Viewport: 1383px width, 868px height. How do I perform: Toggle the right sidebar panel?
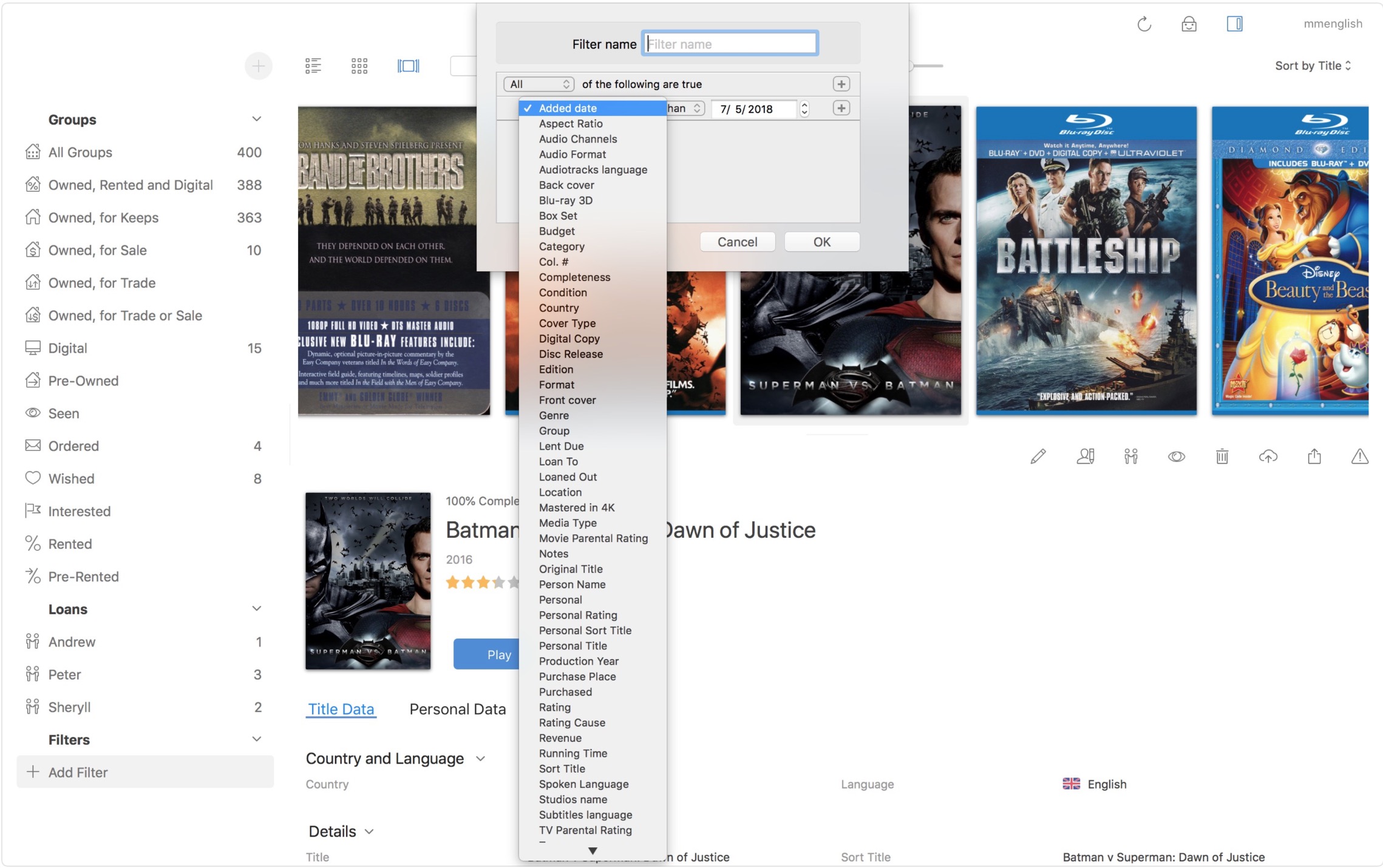click(x=1234, y=24)
